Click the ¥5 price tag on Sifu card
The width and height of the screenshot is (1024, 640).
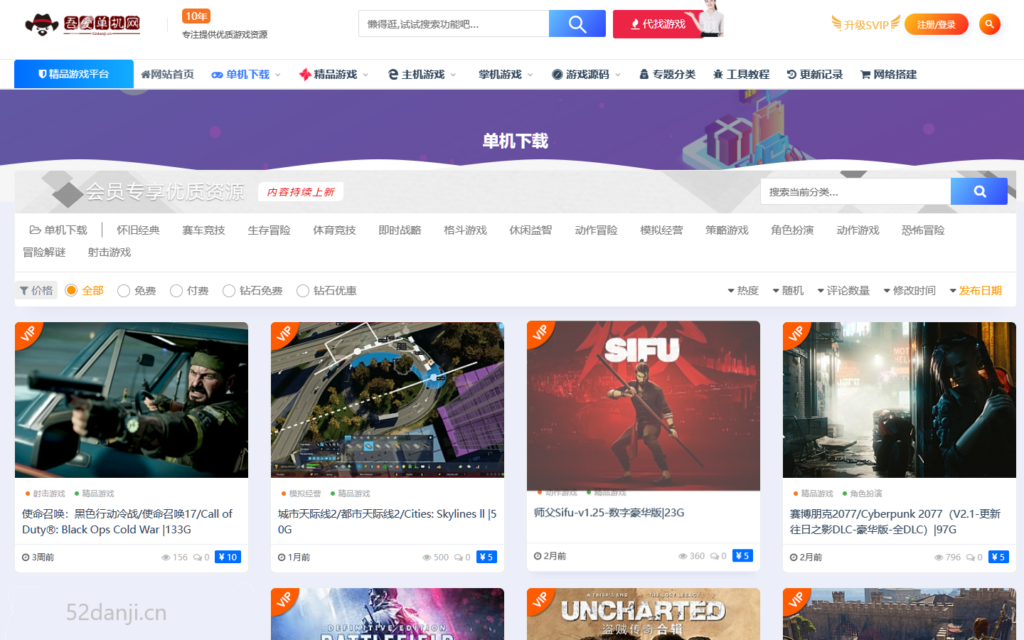pos(743,556)
